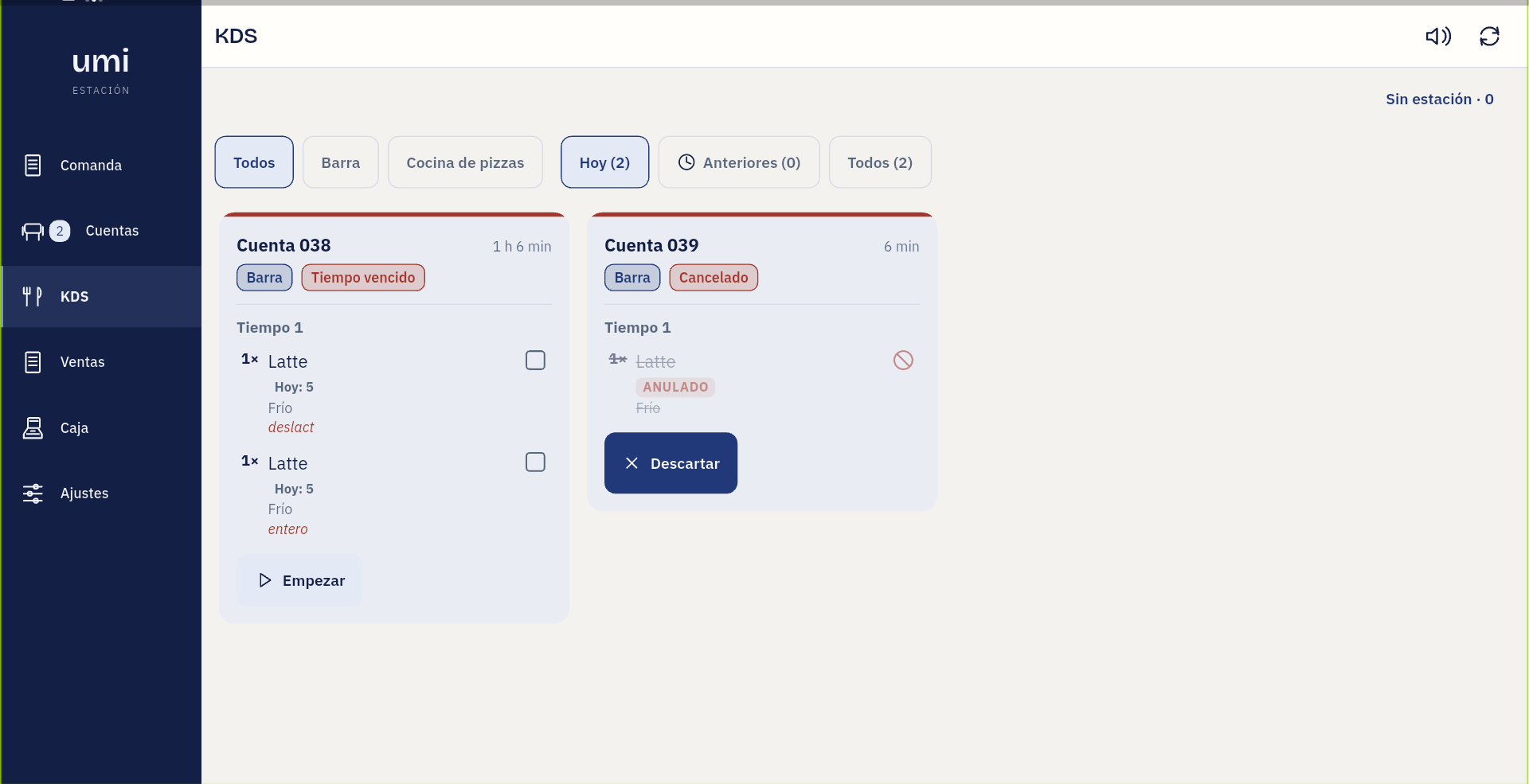Click the refresh icon in header
This screenshot has width=1529, height=784.
1489,37
